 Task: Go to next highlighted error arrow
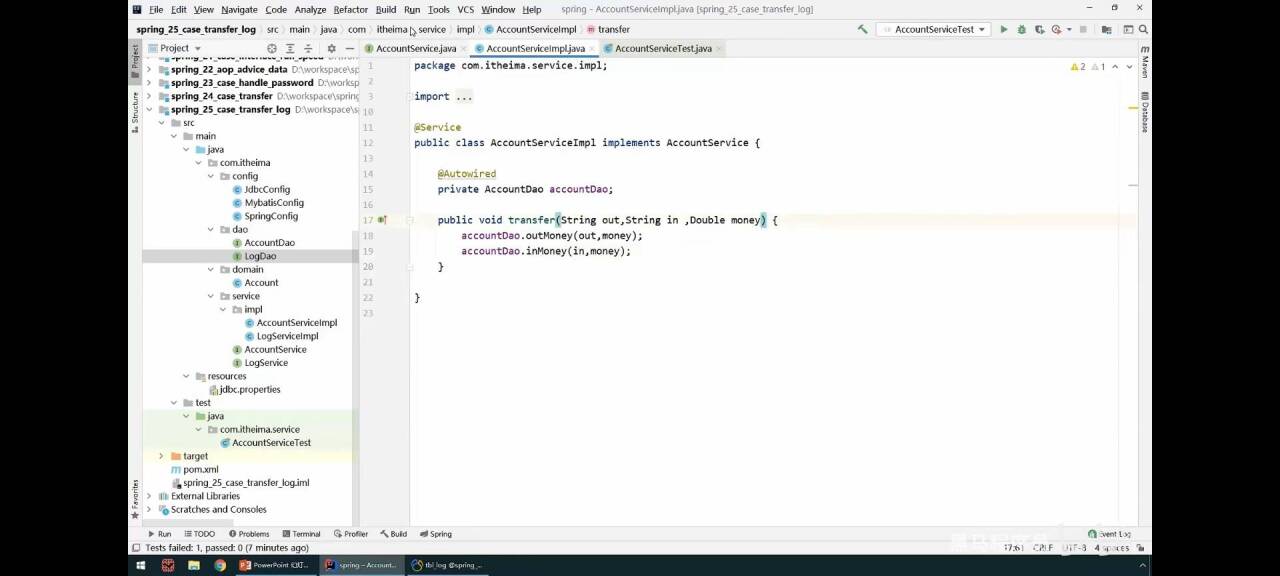(x=1129, y=67)
